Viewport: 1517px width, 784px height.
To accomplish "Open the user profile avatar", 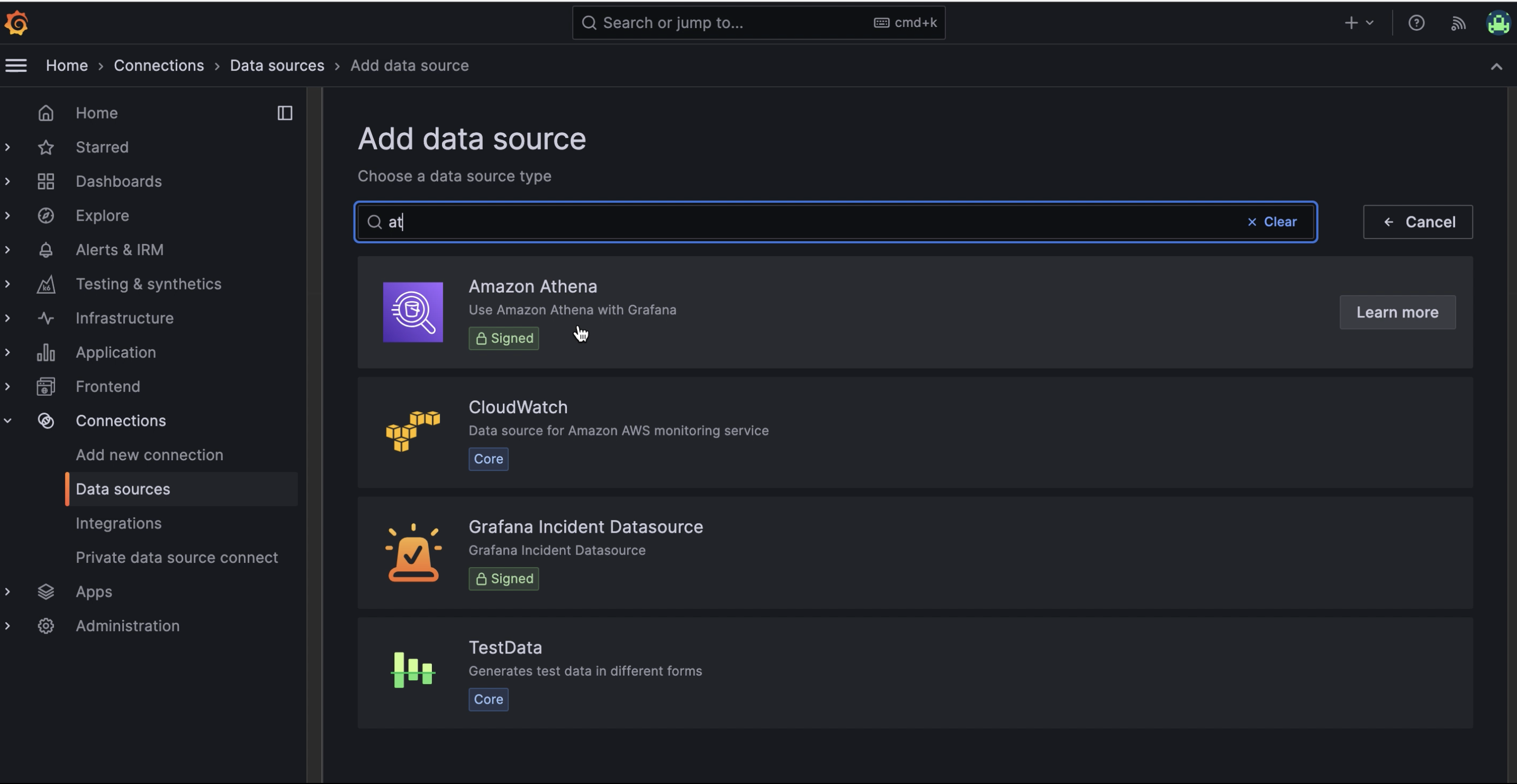I will tap(1499, 23).
